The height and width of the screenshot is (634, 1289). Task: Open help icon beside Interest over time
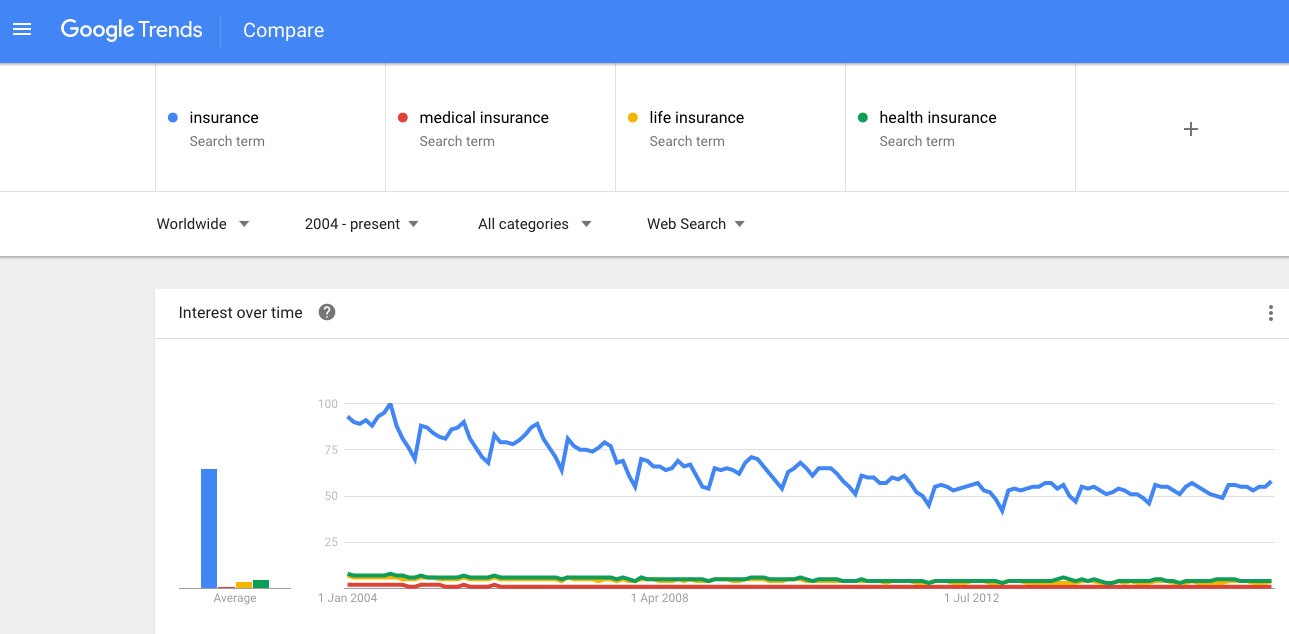327,312
